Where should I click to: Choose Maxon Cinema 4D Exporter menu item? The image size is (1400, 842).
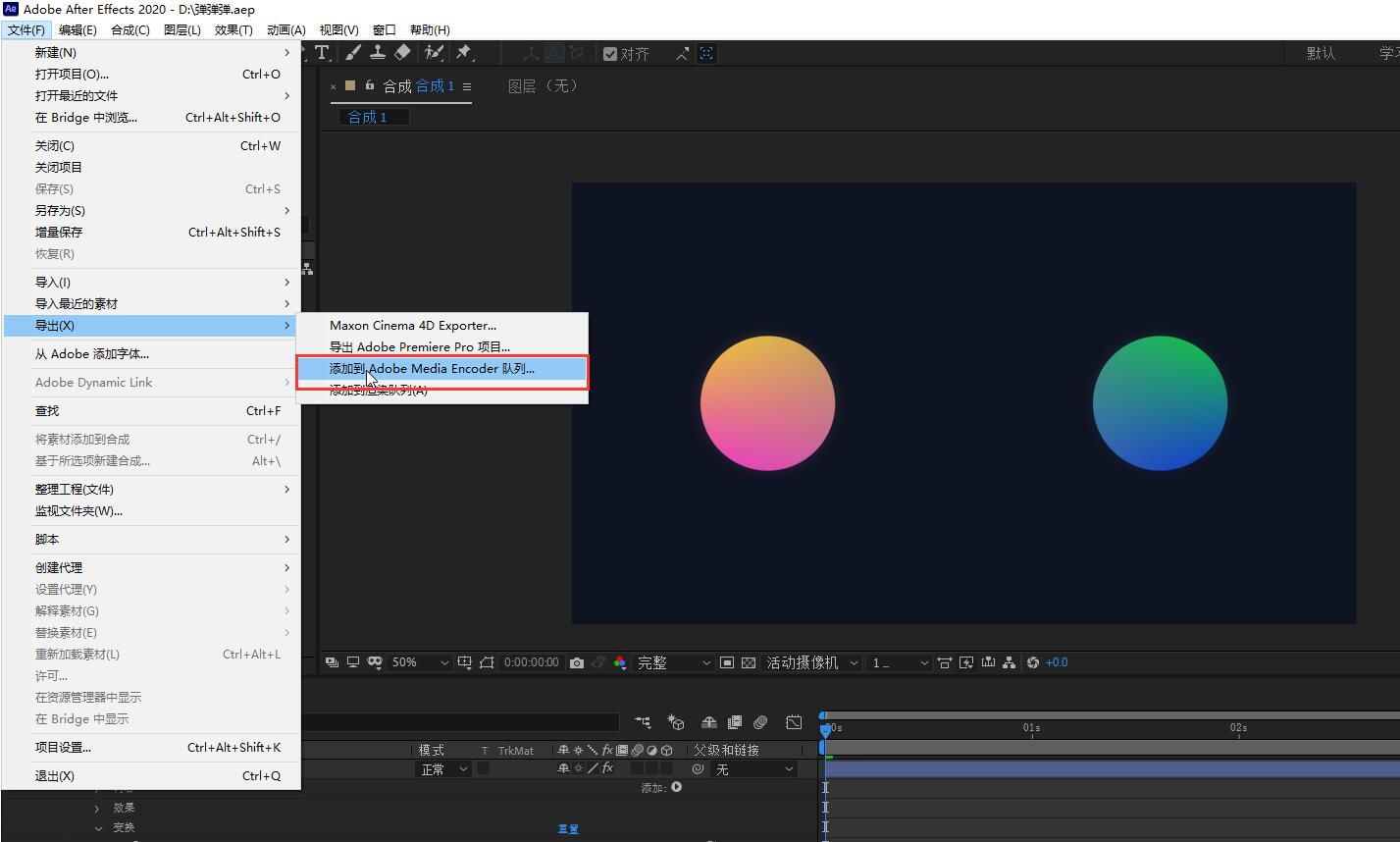pyautogui.click(x=442, y=326)
